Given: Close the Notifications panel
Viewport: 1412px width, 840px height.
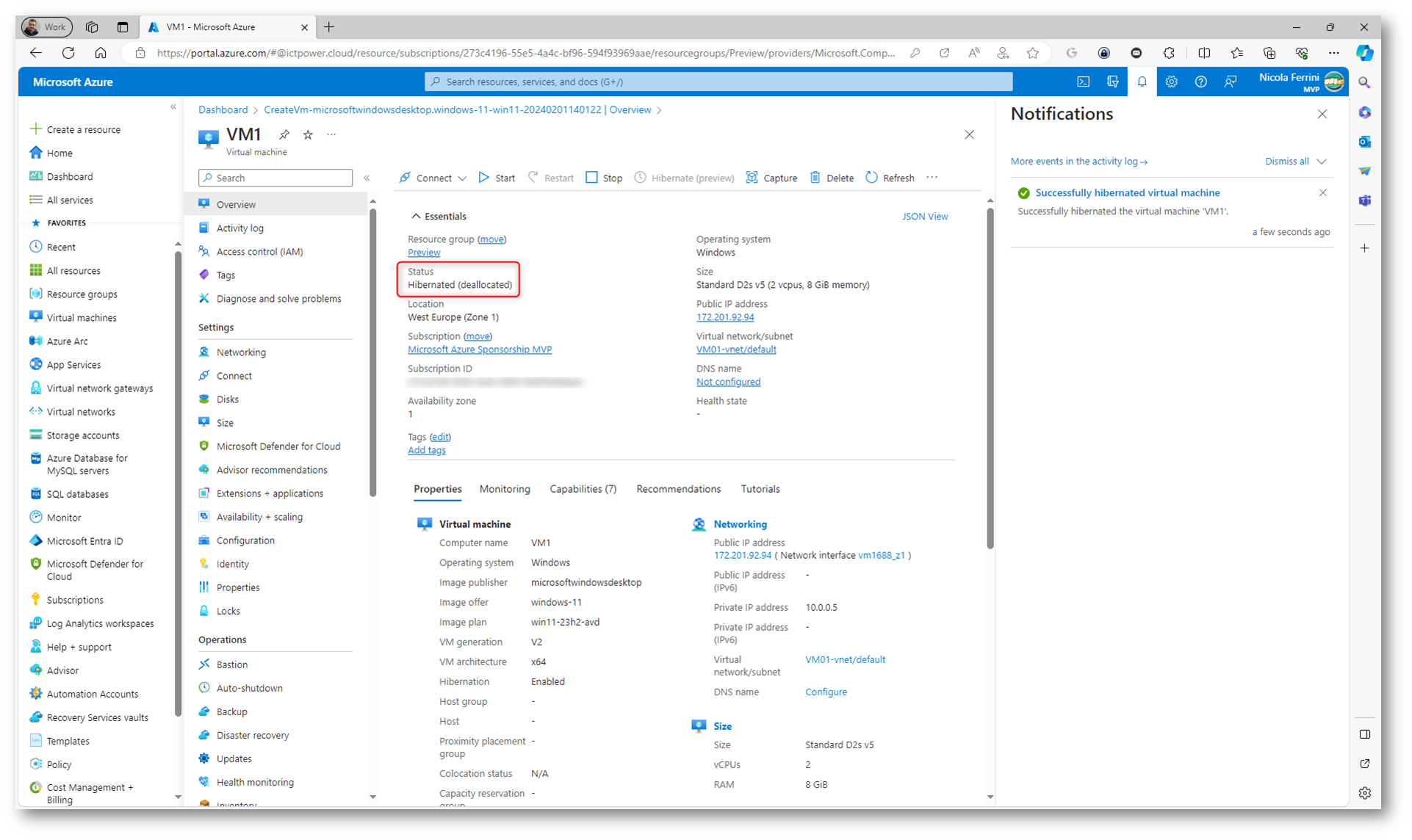Looking at the screenshot, I should coord(1322,114).
